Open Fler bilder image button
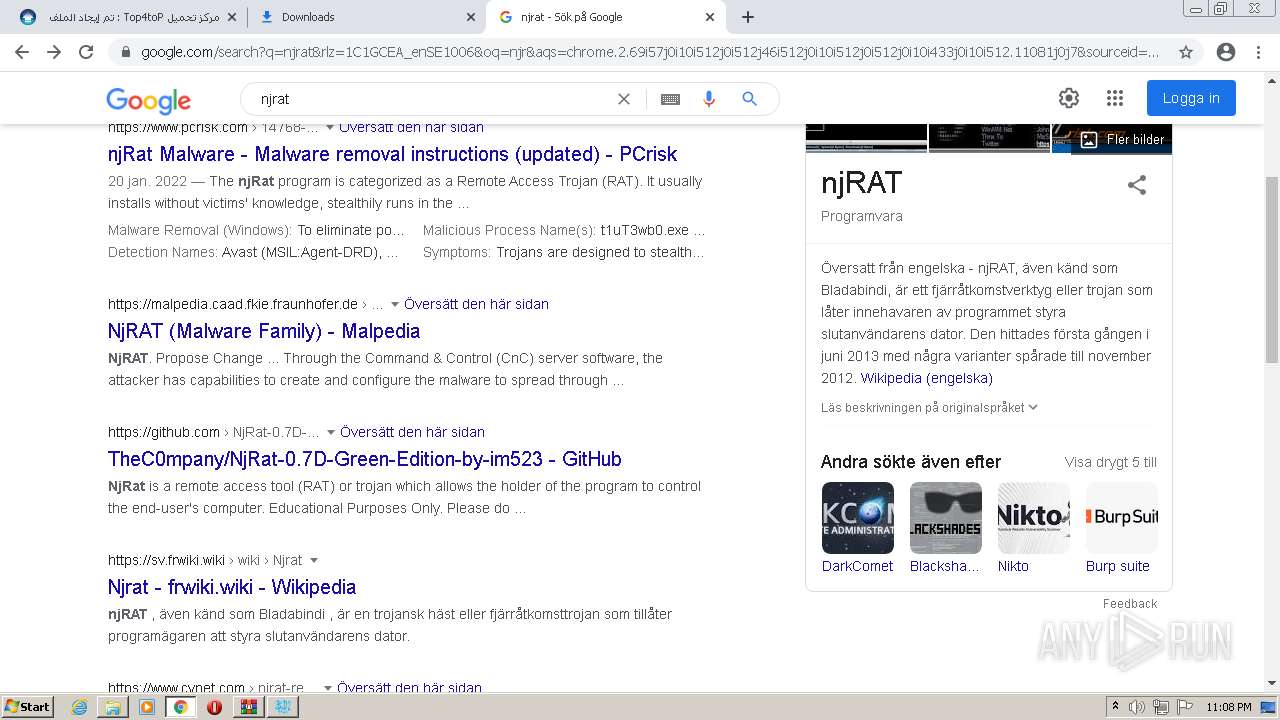Viewport: 1280px width, 720px height. point(1122,140)
